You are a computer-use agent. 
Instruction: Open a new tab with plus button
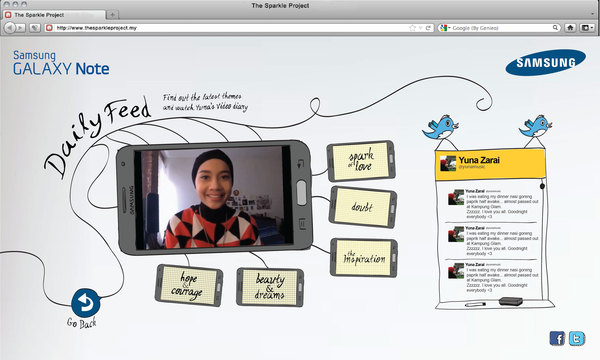point(112,15)
